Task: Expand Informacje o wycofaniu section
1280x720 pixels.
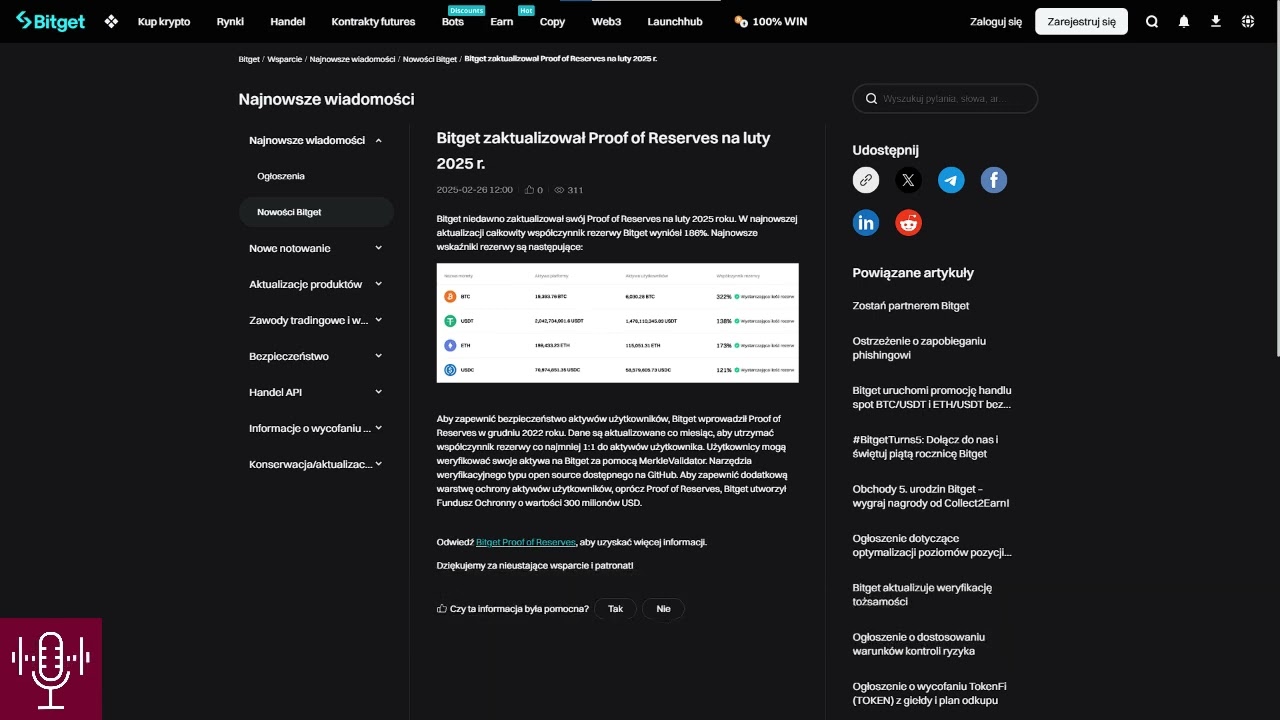Action: click(x=378, y=428)
